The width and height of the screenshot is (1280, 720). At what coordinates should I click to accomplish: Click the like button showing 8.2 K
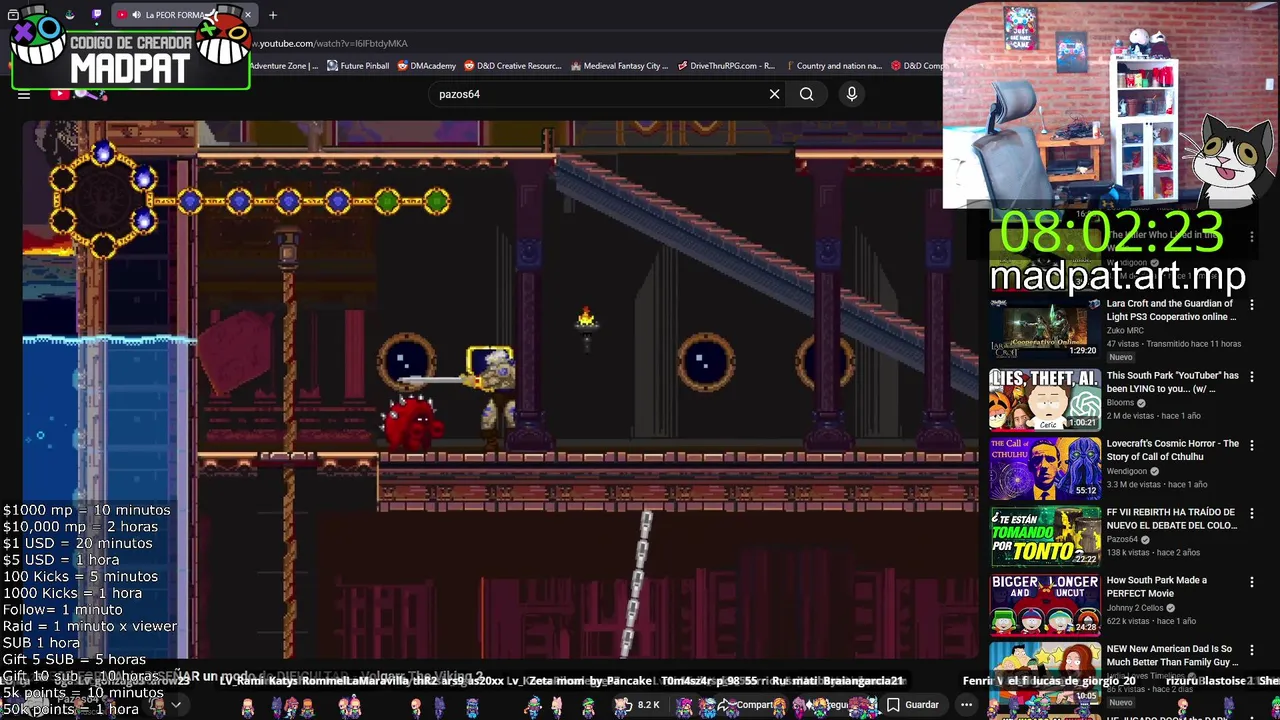coord(640,705)
